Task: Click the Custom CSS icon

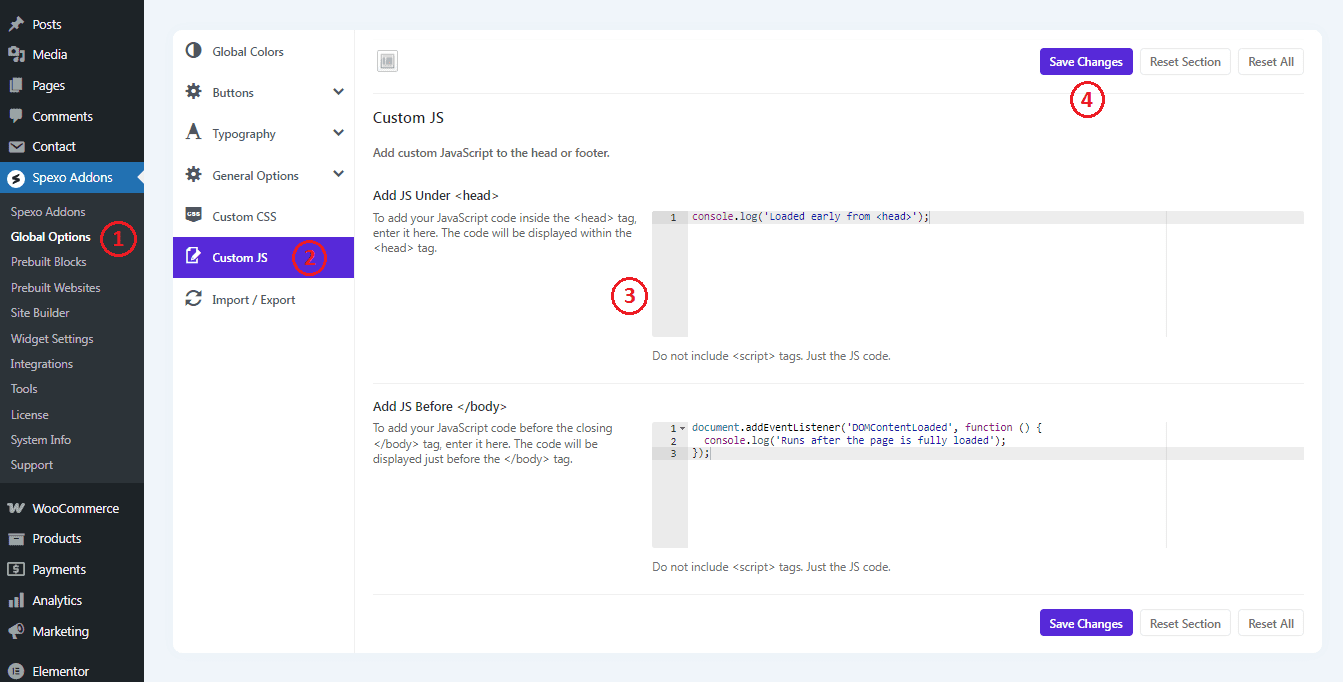Action: (194, 215)
